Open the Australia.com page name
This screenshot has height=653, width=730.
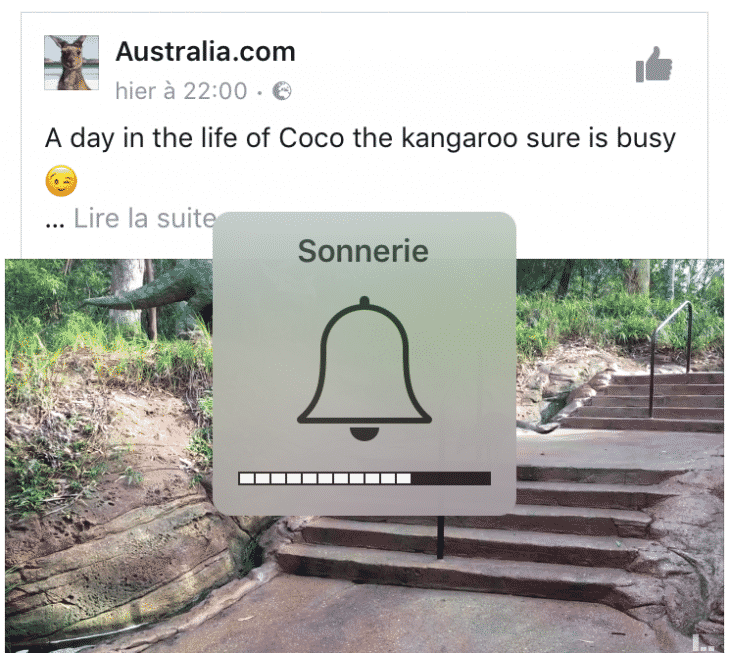[205, 51]
